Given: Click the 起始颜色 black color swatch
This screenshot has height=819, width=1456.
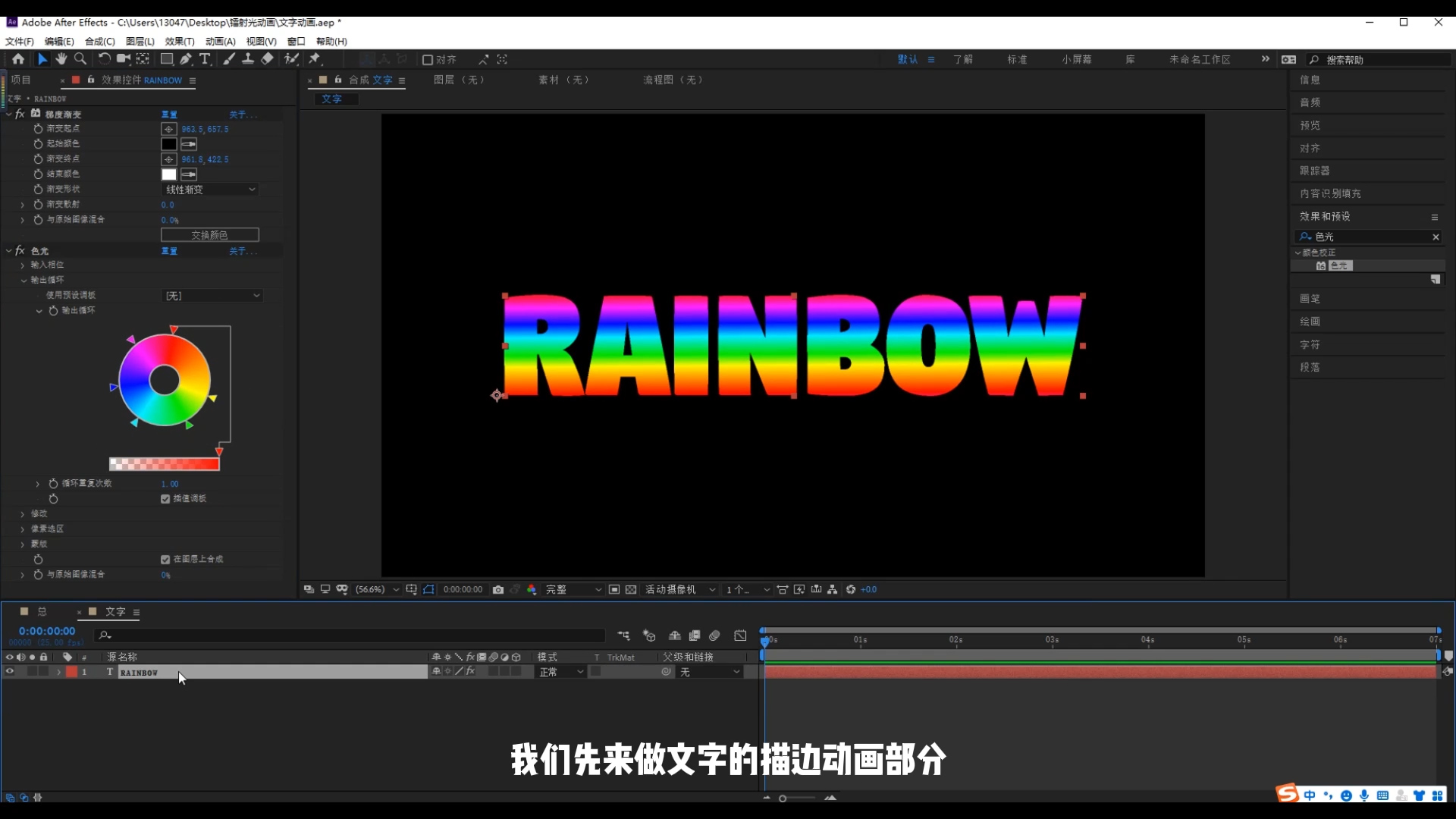Looking at the screenshot, I should tap(168, 144).
